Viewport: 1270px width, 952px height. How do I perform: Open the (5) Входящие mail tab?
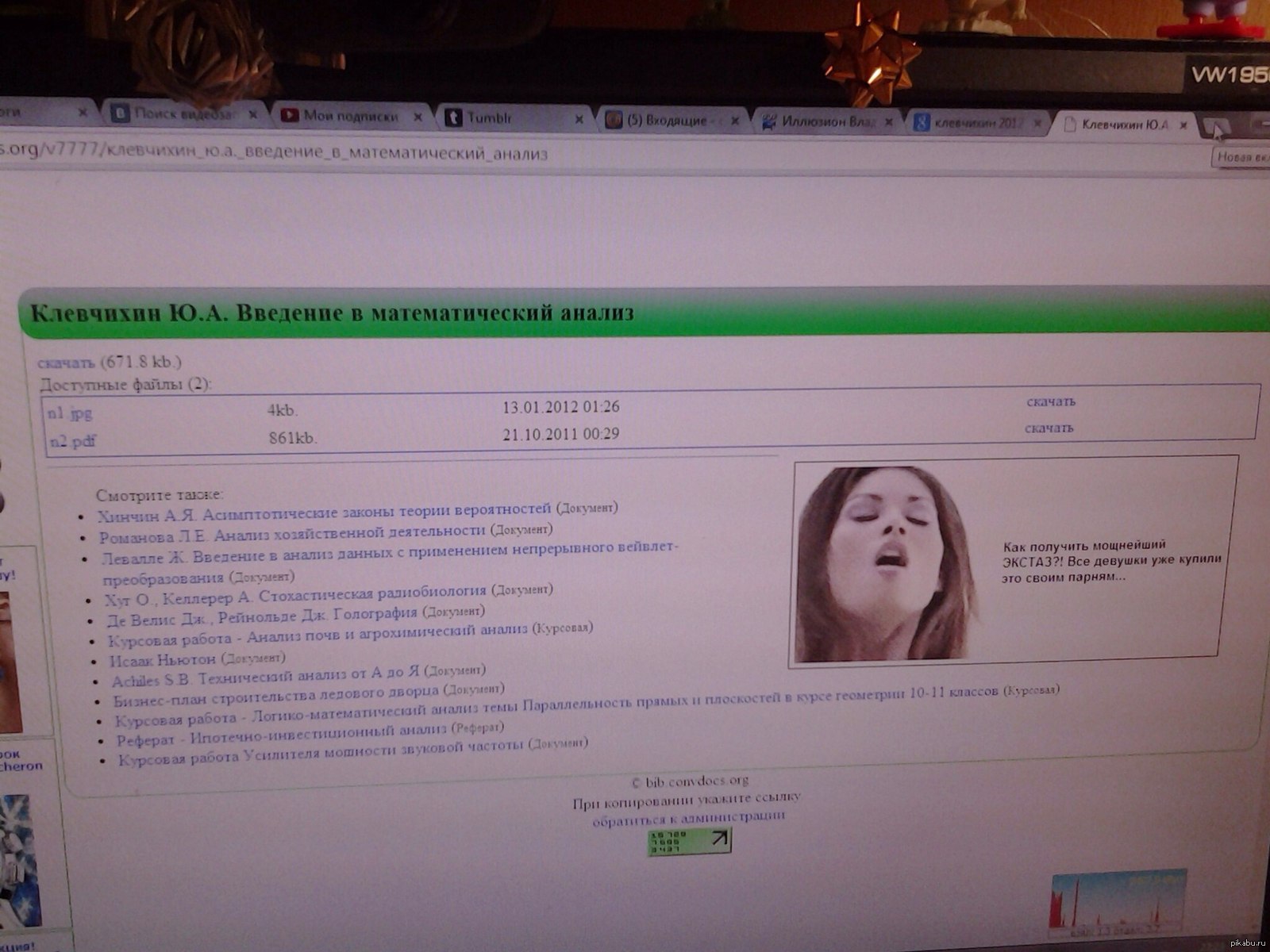(x=673, y=121)
